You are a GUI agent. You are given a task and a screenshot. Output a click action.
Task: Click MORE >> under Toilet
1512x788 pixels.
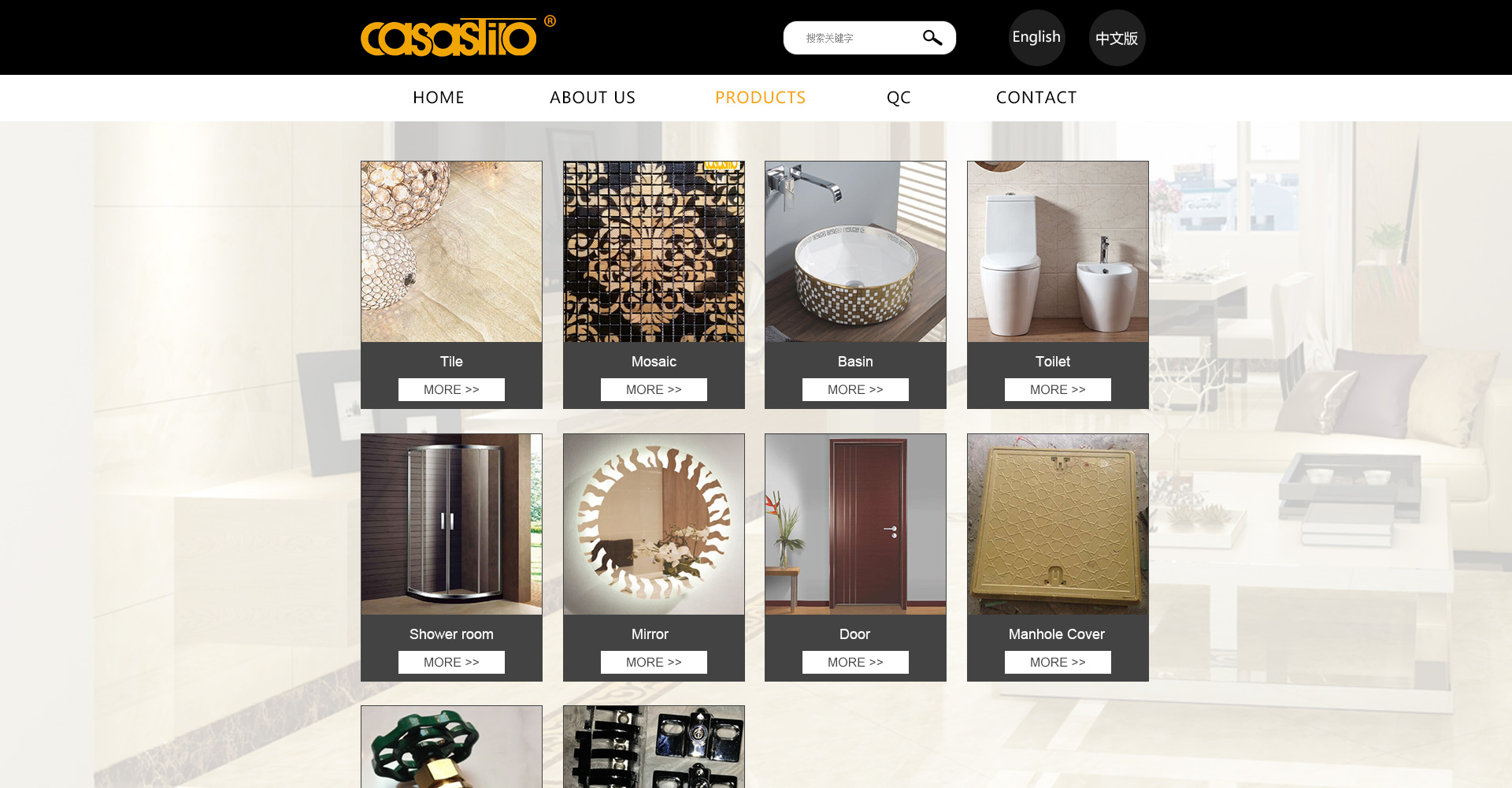[1058, 389]
